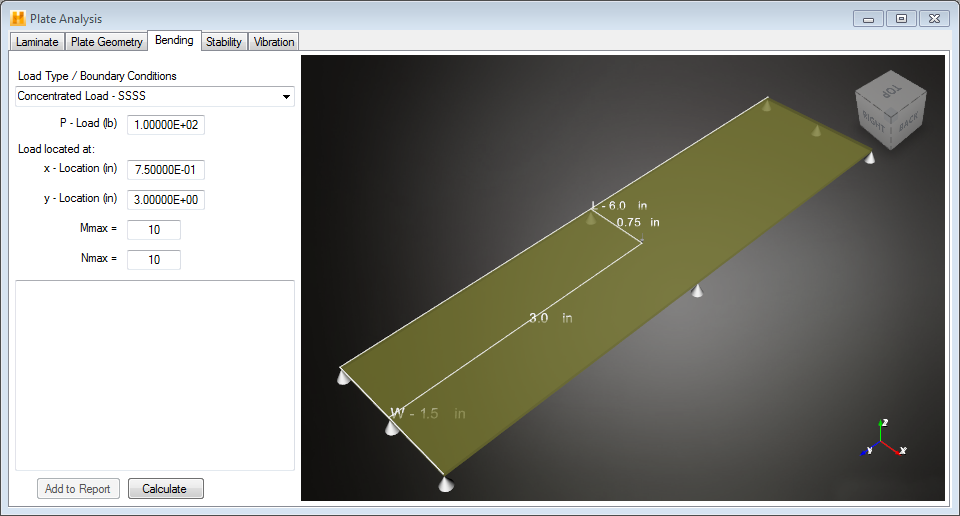Maximize the Plate Analysis window
960x516 pixels.
coord(901,18)
